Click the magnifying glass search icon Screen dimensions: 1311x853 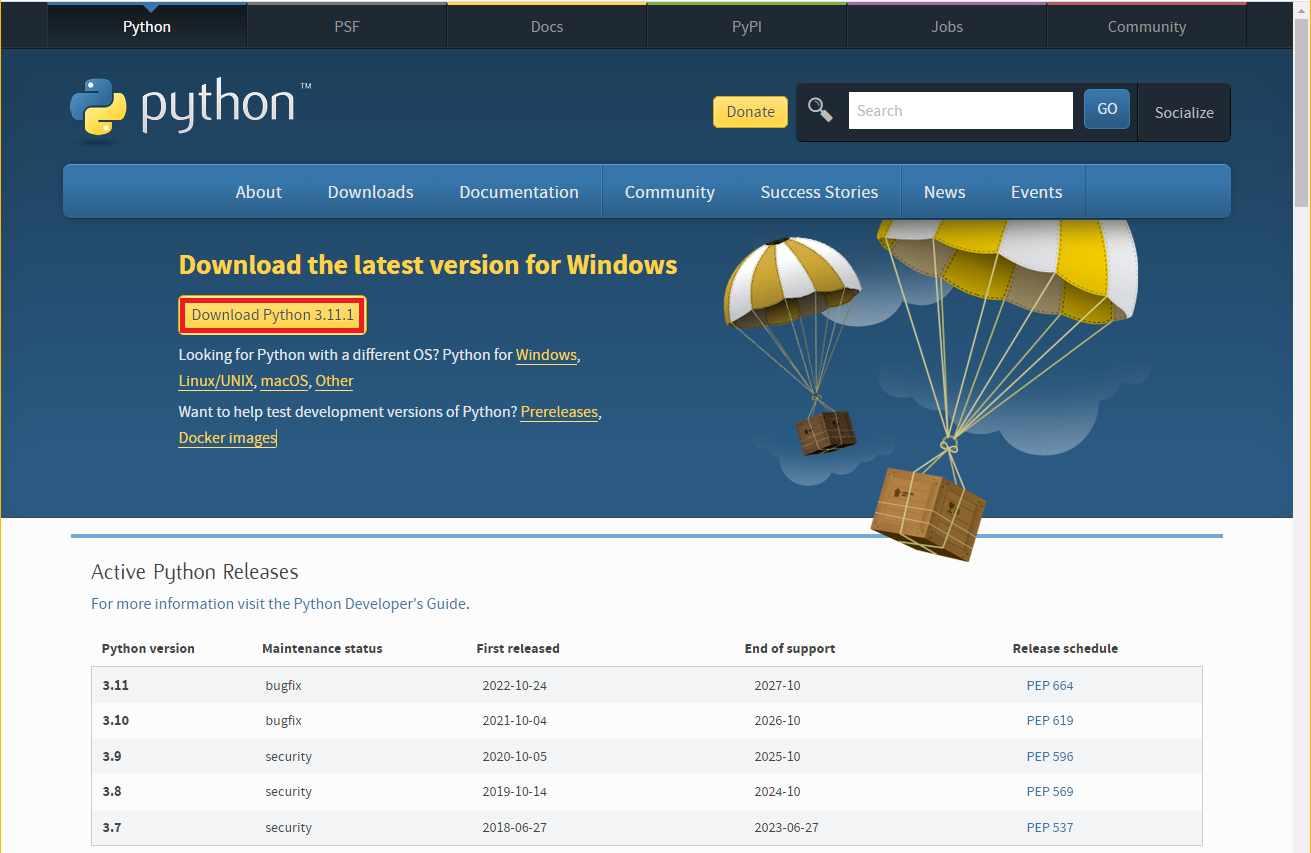821,110
